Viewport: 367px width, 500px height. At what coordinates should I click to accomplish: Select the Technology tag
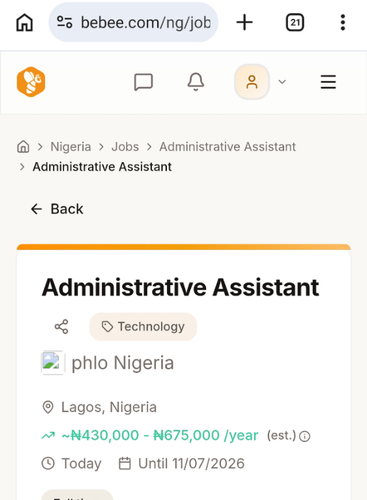(x=143, y=327)
